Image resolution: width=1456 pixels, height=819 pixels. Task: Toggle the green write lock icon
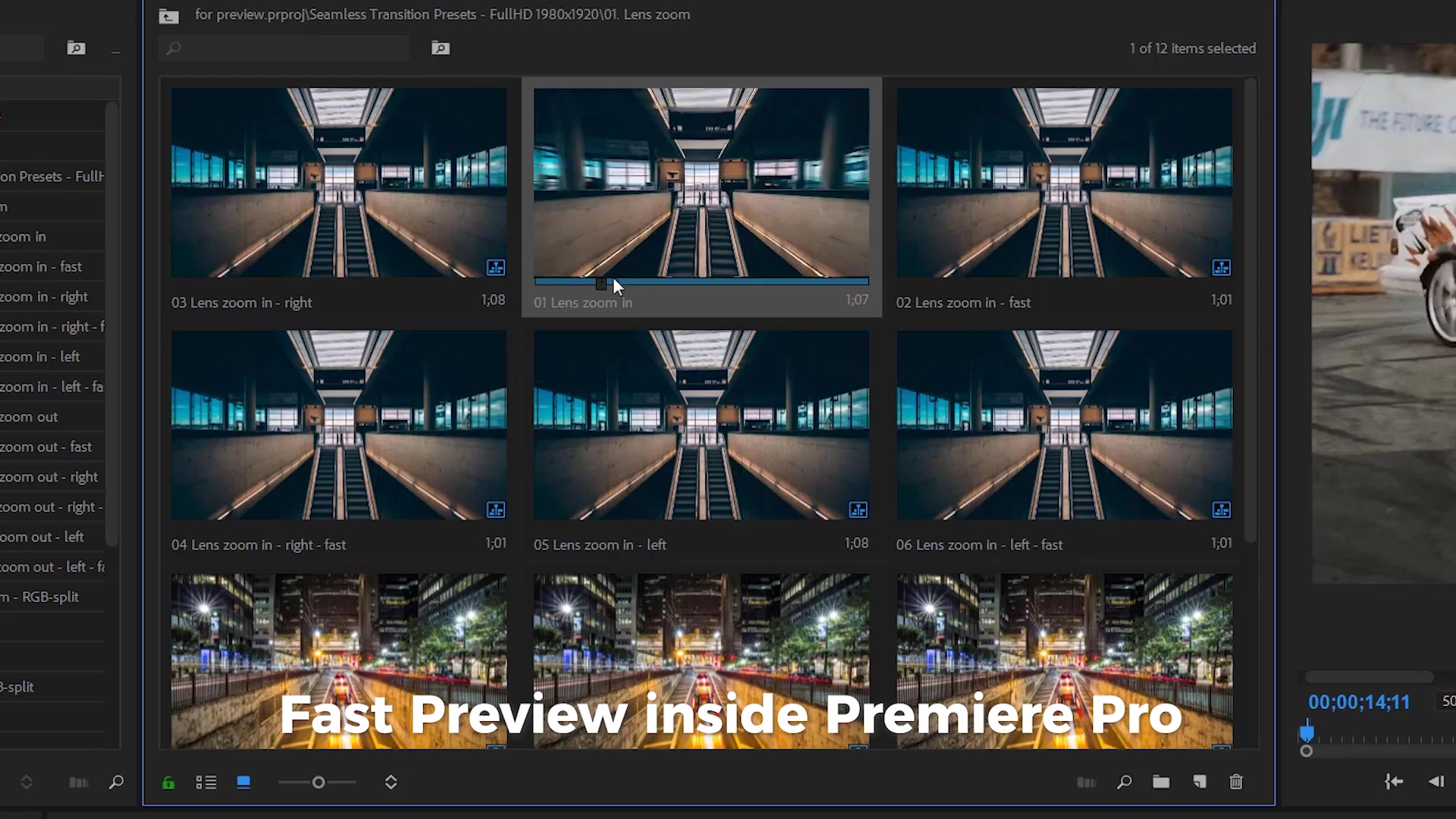[x=168, y=783]
